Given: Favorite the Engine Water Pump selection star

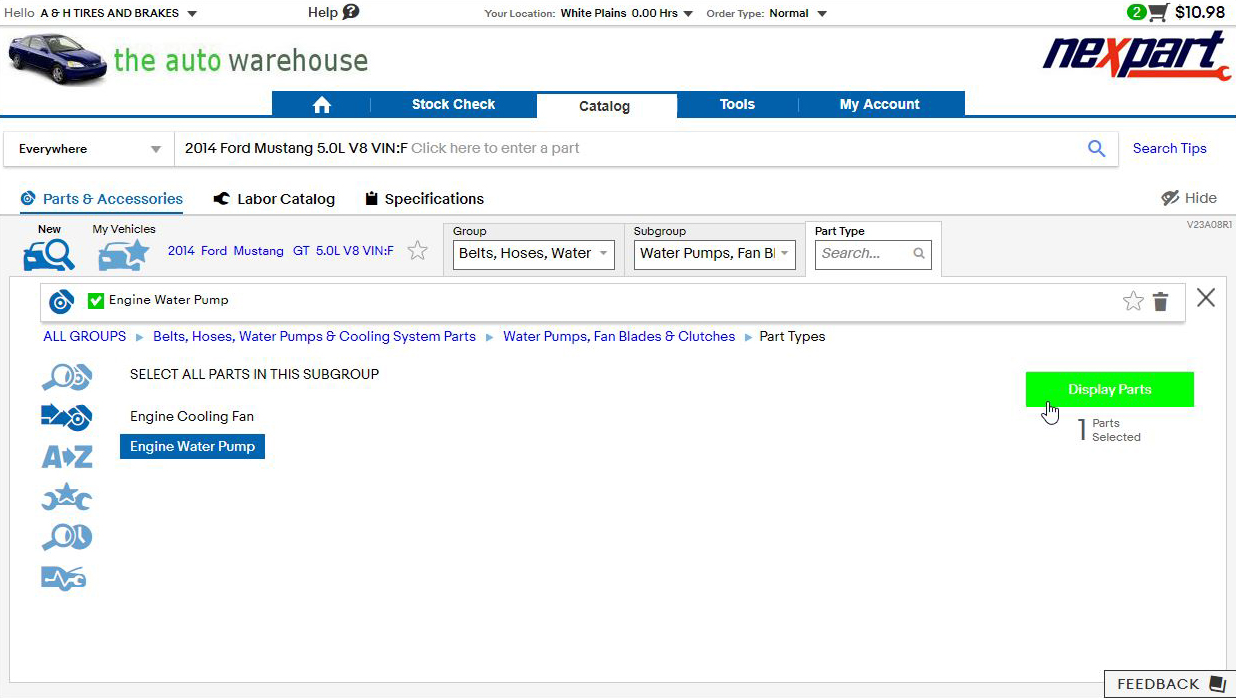Looking at the screenshot, I should coord(1133,301).
